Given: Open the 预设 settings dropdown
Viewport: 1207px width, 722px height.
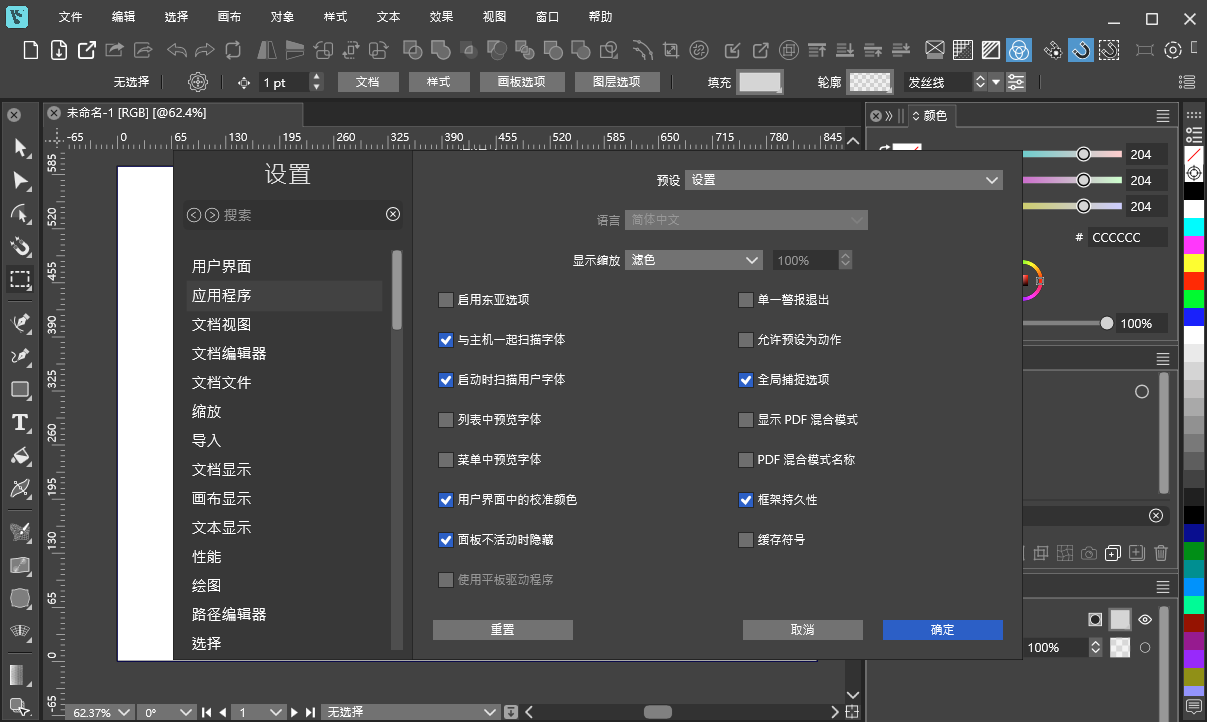Looking at the screenshot, I should 843,180.
